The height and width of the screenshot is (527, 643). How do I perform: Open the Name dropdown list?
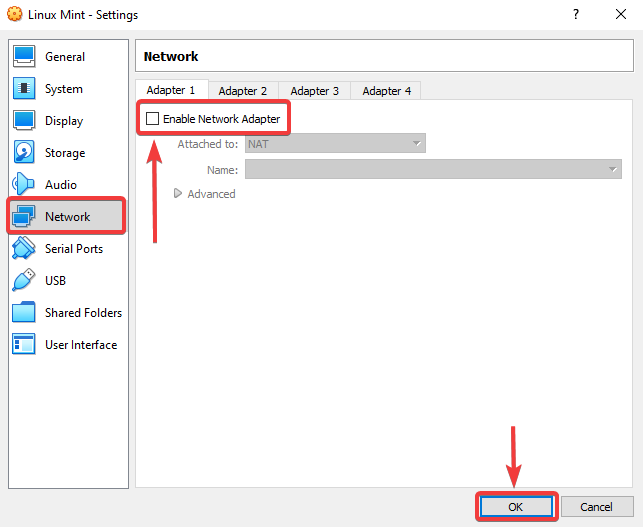pyautogui.click(x=433, y=169)
